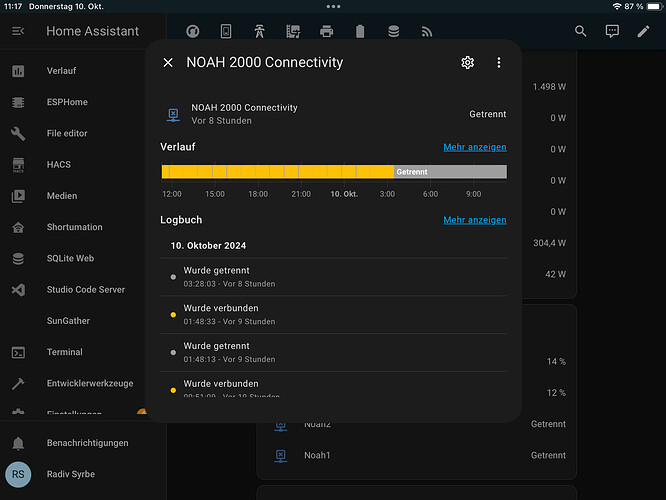Viewport: 666px width, 500px height.
Task: Collapse the Home Assistant sidebar menu icon
Action: (18, 31)
